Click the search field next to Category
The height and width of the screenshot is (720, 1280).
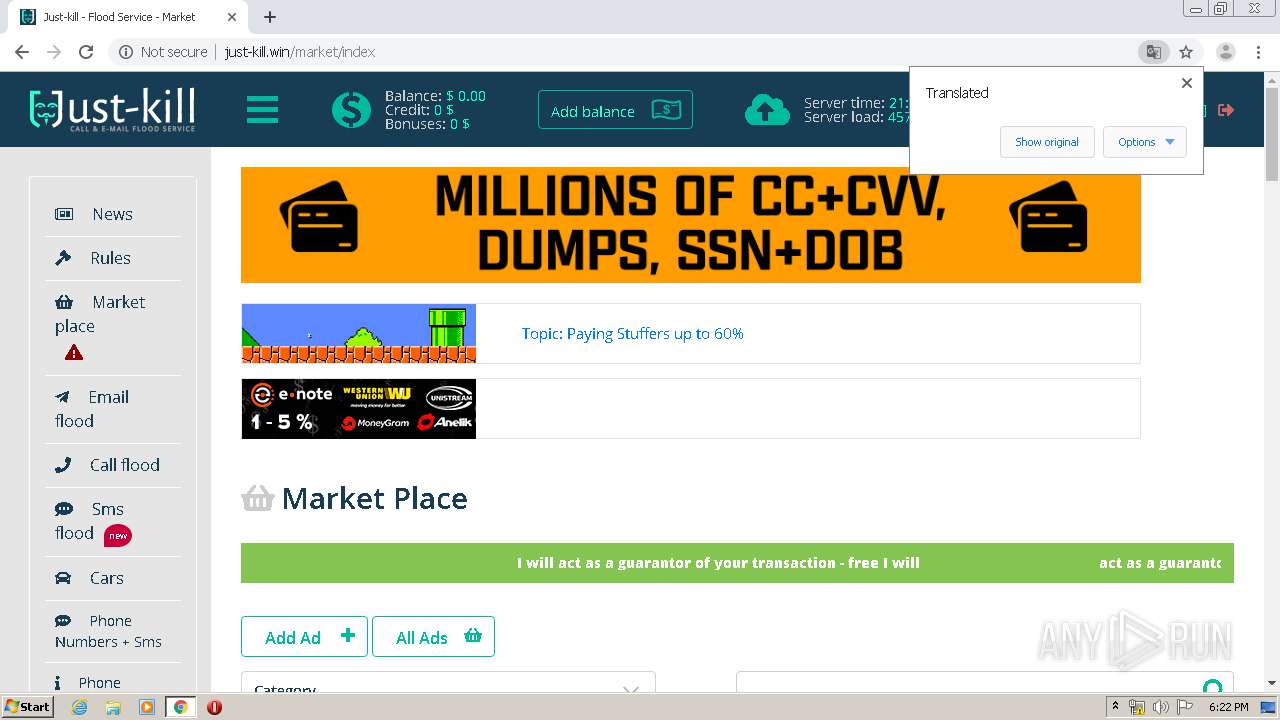(x=985, y=684)
